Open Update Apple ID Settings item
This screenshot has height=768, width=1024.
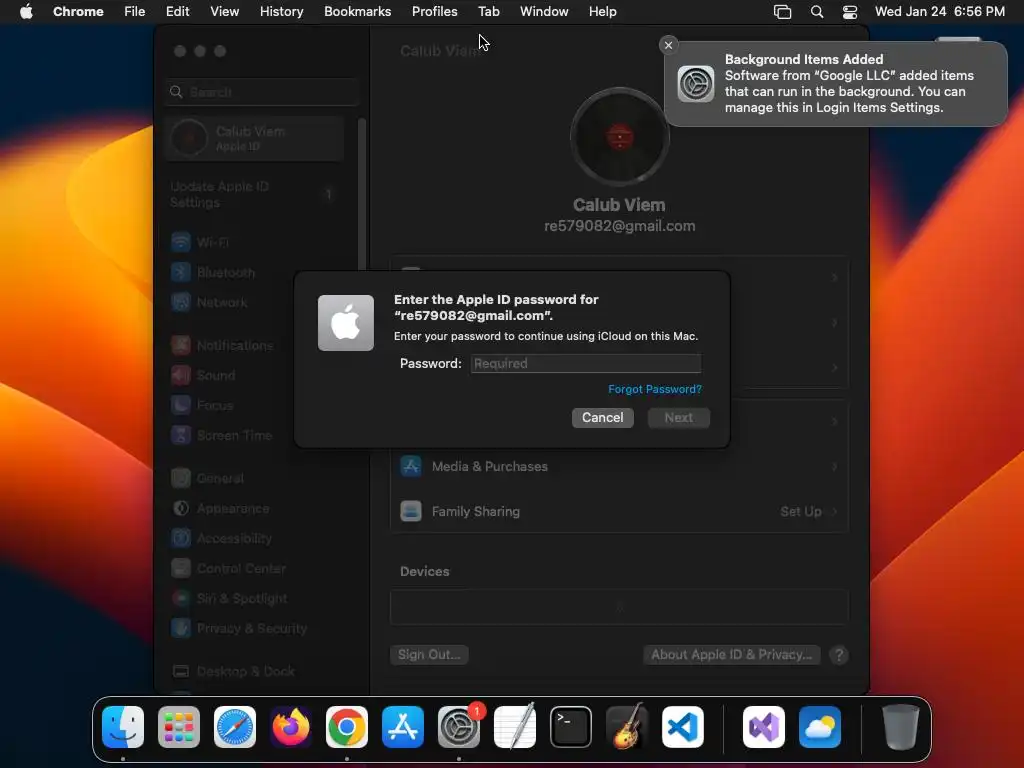(255, 195)
